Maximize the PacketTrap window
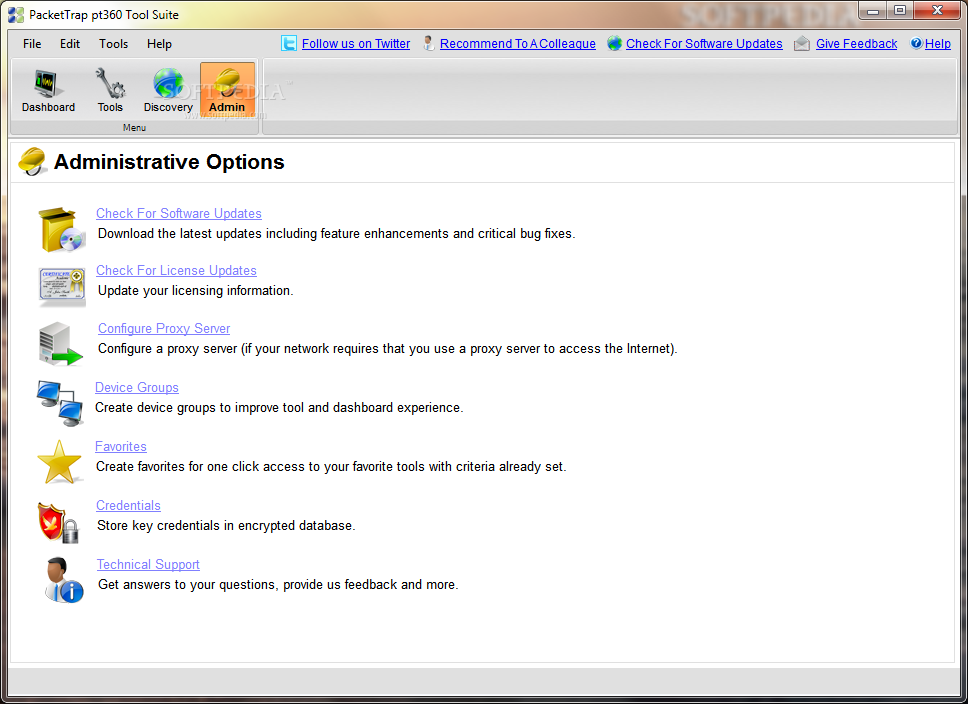Screen dimensions: 968x704 (900, 10)
